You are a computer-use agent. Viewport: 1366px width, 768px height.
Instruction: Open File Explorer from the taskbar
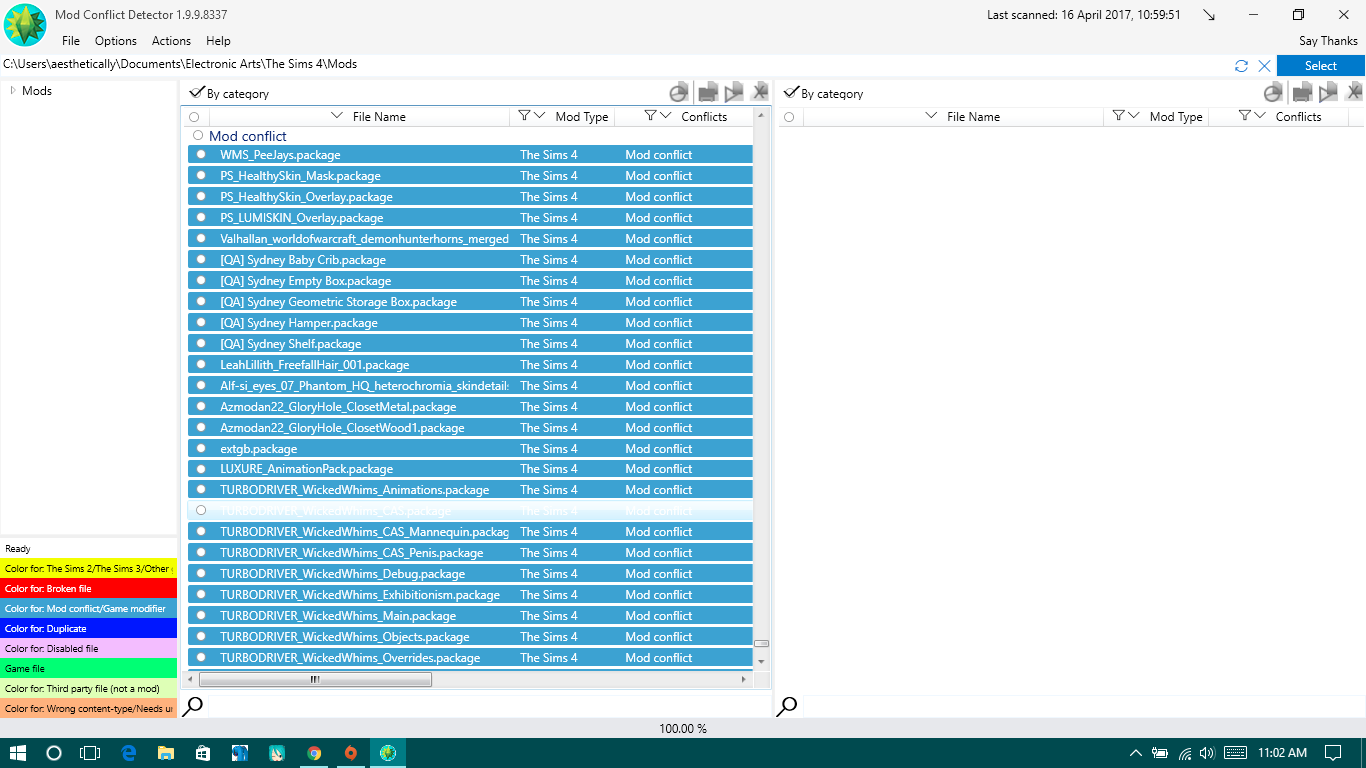tap(166, 753)
